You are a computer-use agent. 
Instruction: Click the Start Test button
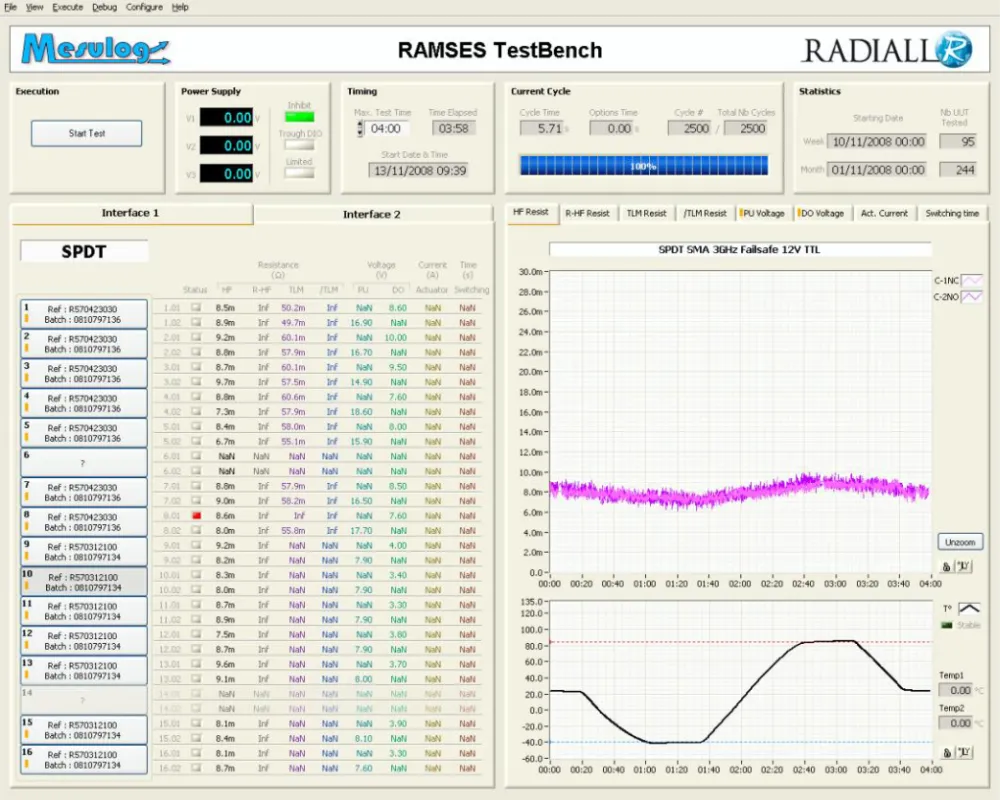point(87,133)
